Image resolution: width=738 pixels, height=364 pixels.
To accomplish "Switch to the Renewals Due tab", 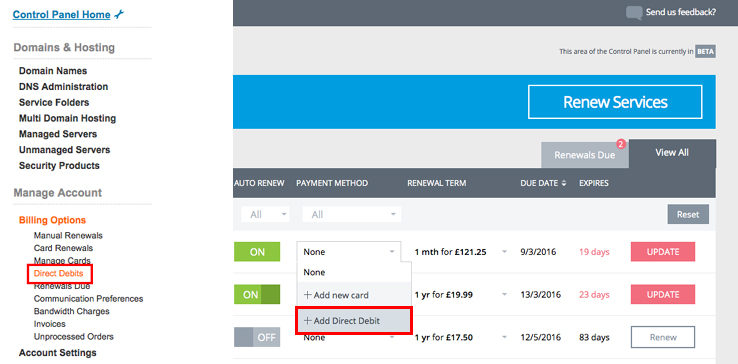I will [585, 155].
